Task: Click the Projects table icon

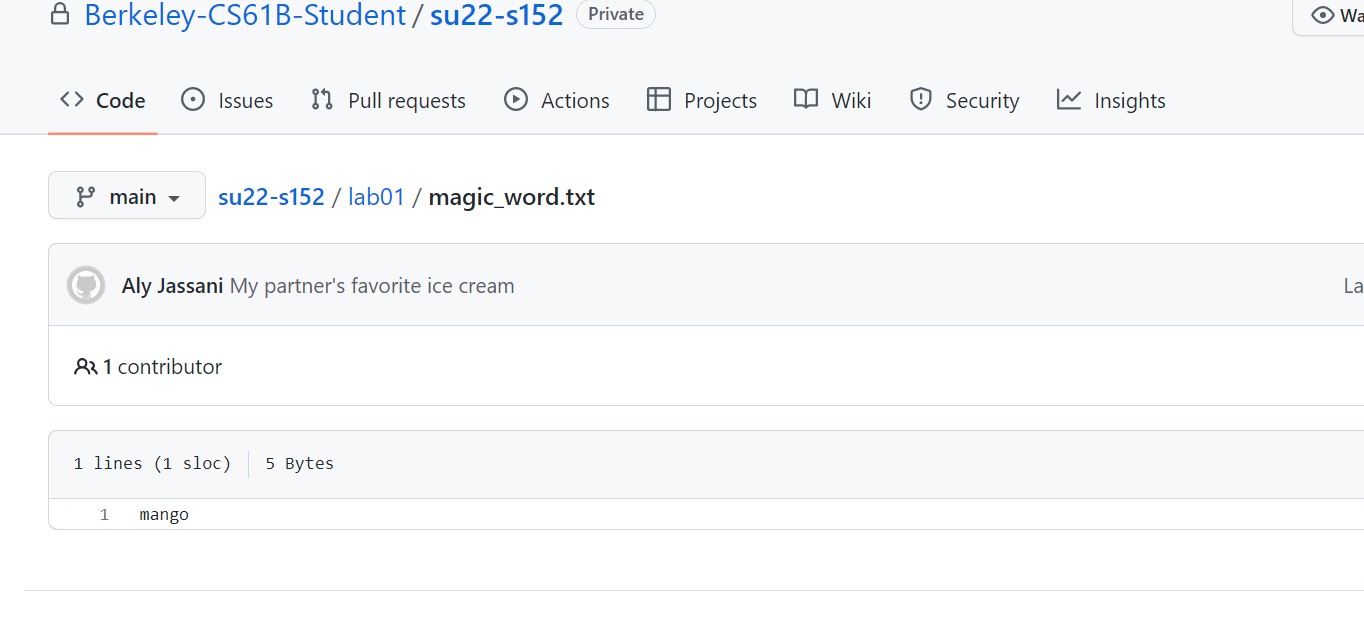Action: tap(659, 100)
